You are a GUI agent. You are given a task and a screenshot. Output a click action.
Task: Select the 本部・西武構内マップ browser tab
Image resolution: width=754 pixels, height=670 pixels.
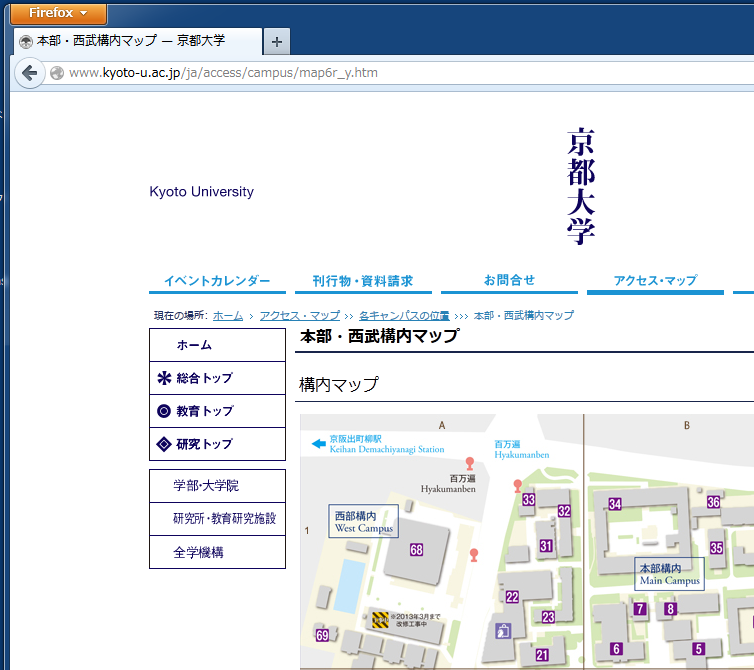(138, 41)
